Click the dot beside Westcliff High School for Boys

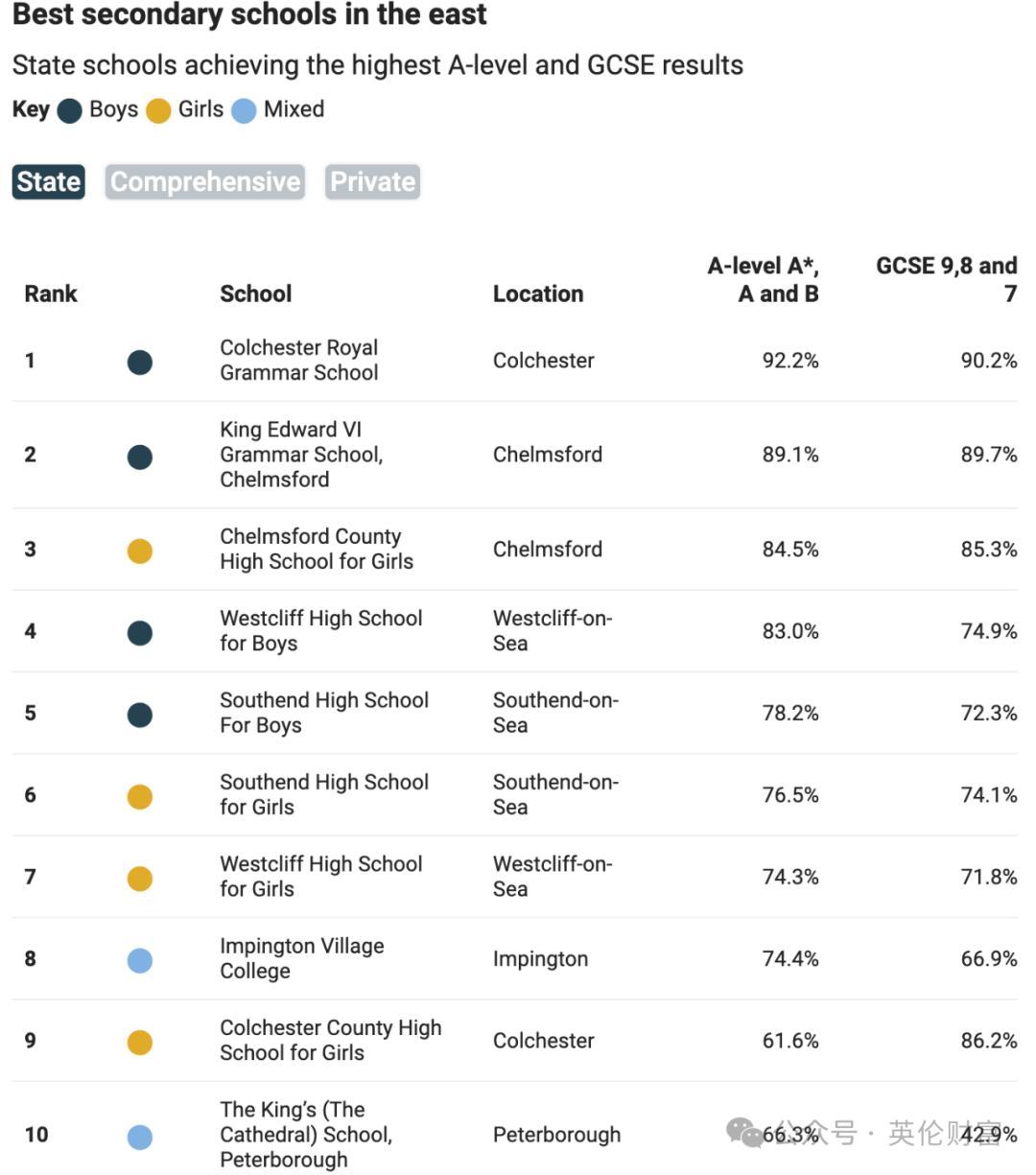[140, 632]
